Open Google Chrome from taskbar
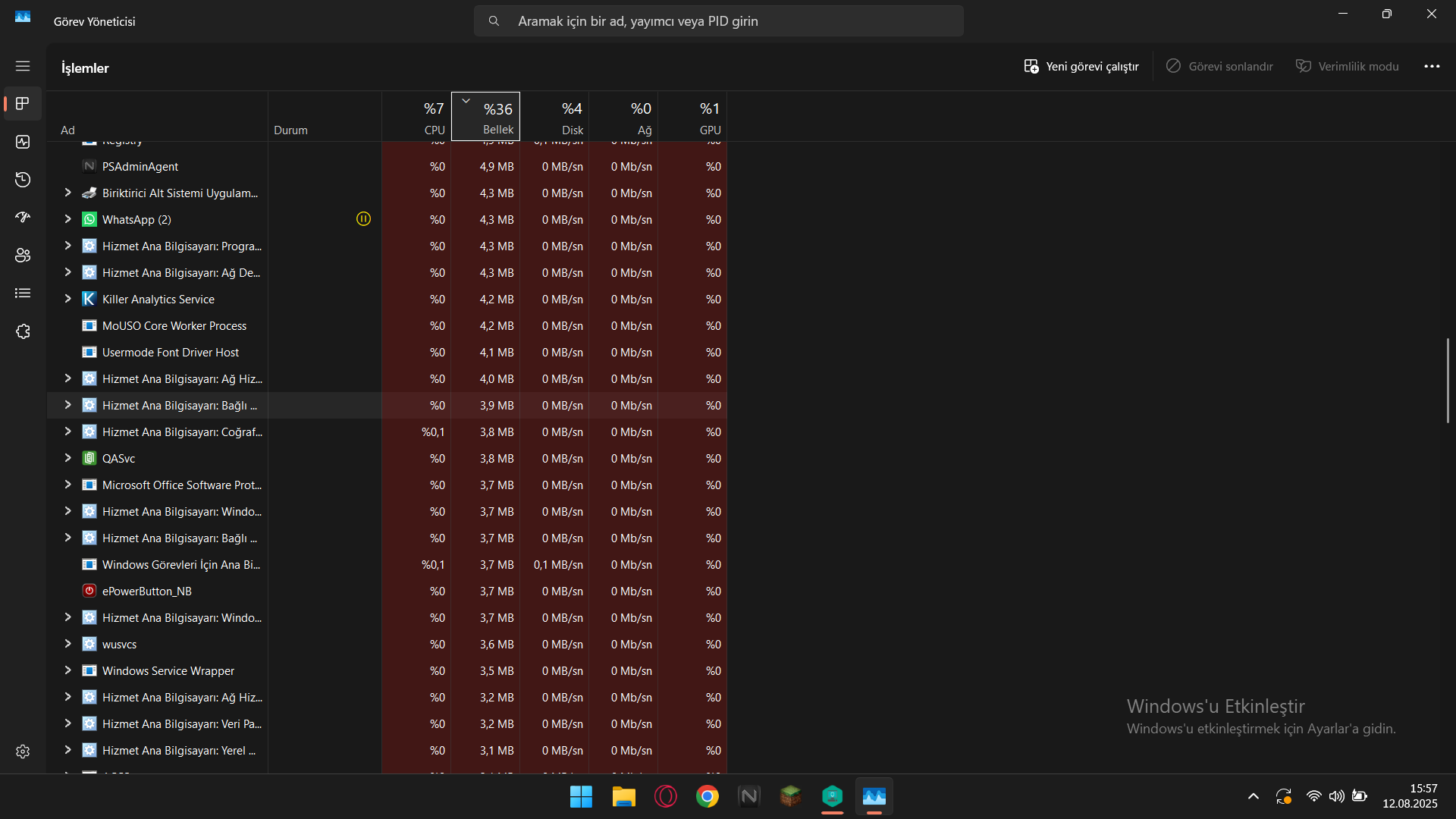 click(708, 797)
